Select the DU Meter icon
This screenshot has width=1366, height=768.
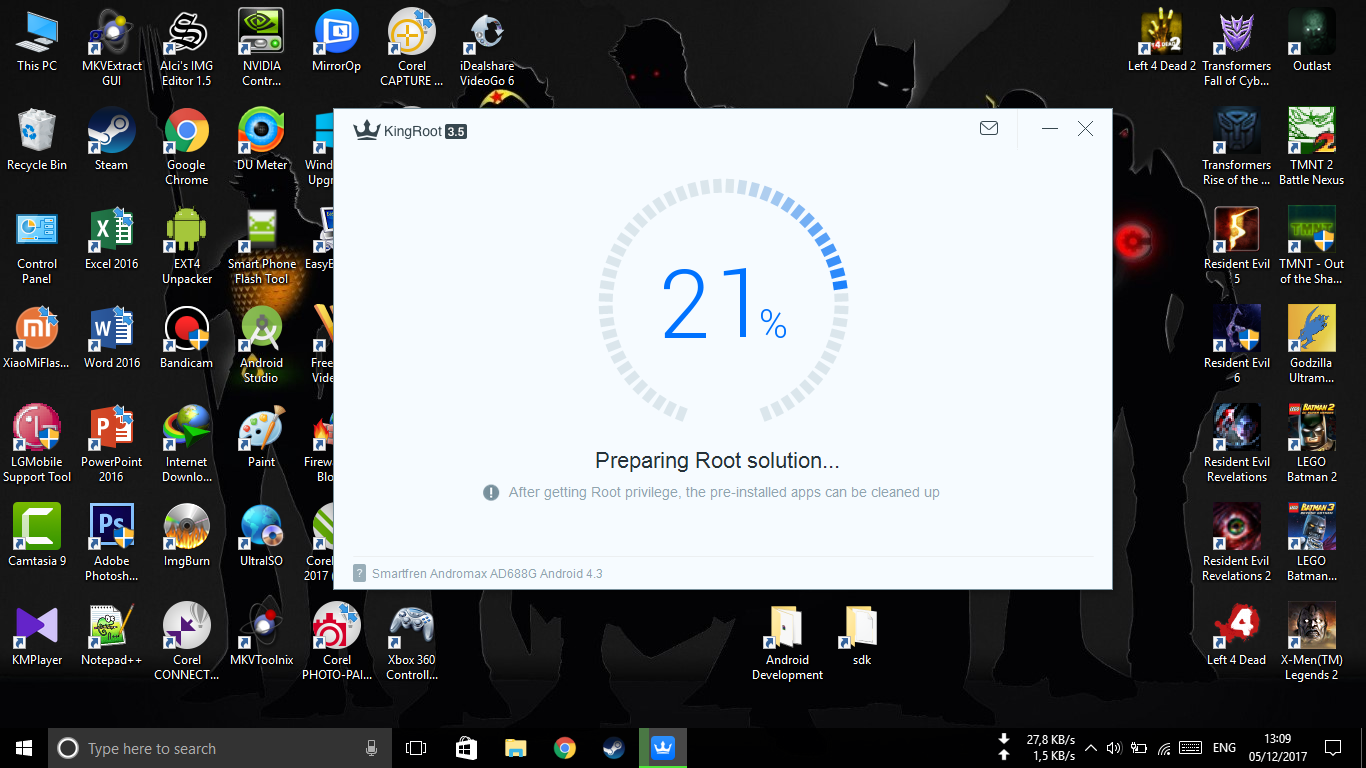[262, 140]
